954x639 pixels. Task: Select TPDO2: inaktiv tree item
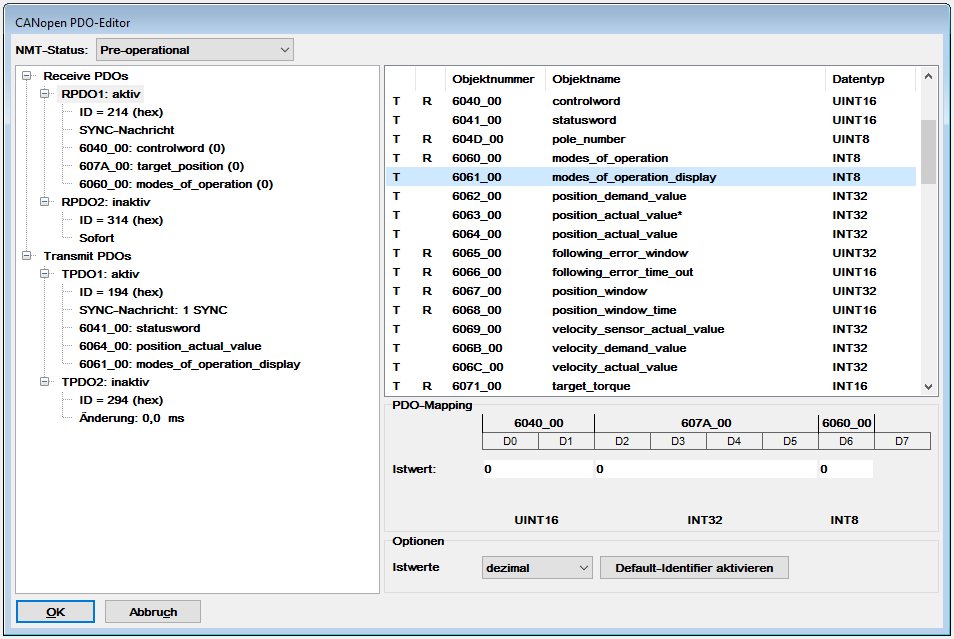[105, 382]
